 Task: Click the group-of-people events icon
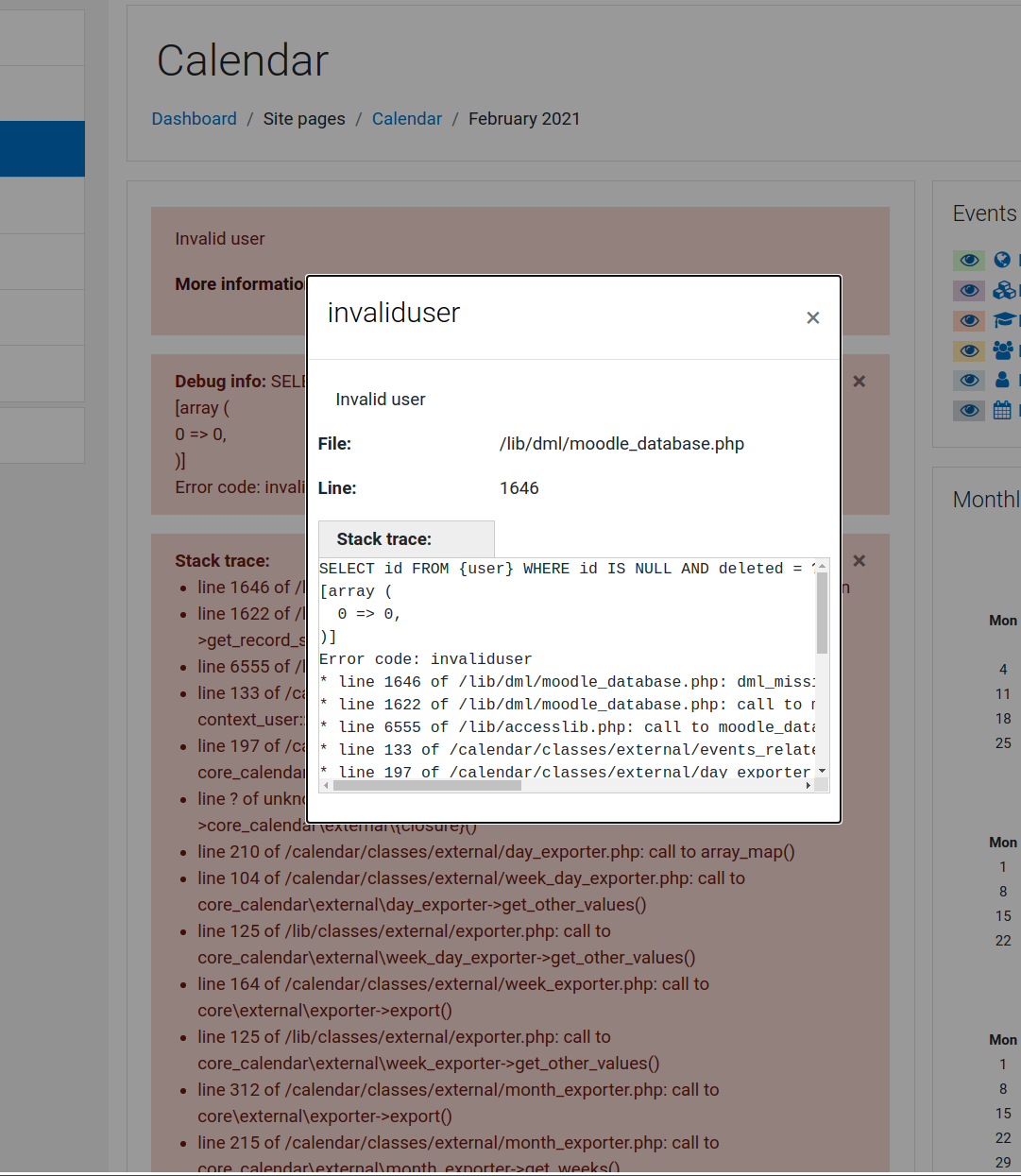(1003, 350)
